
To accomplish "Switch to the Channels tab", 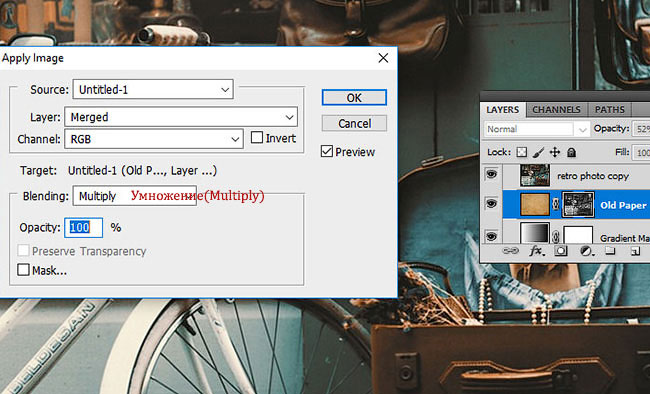I will click(556, 110).
